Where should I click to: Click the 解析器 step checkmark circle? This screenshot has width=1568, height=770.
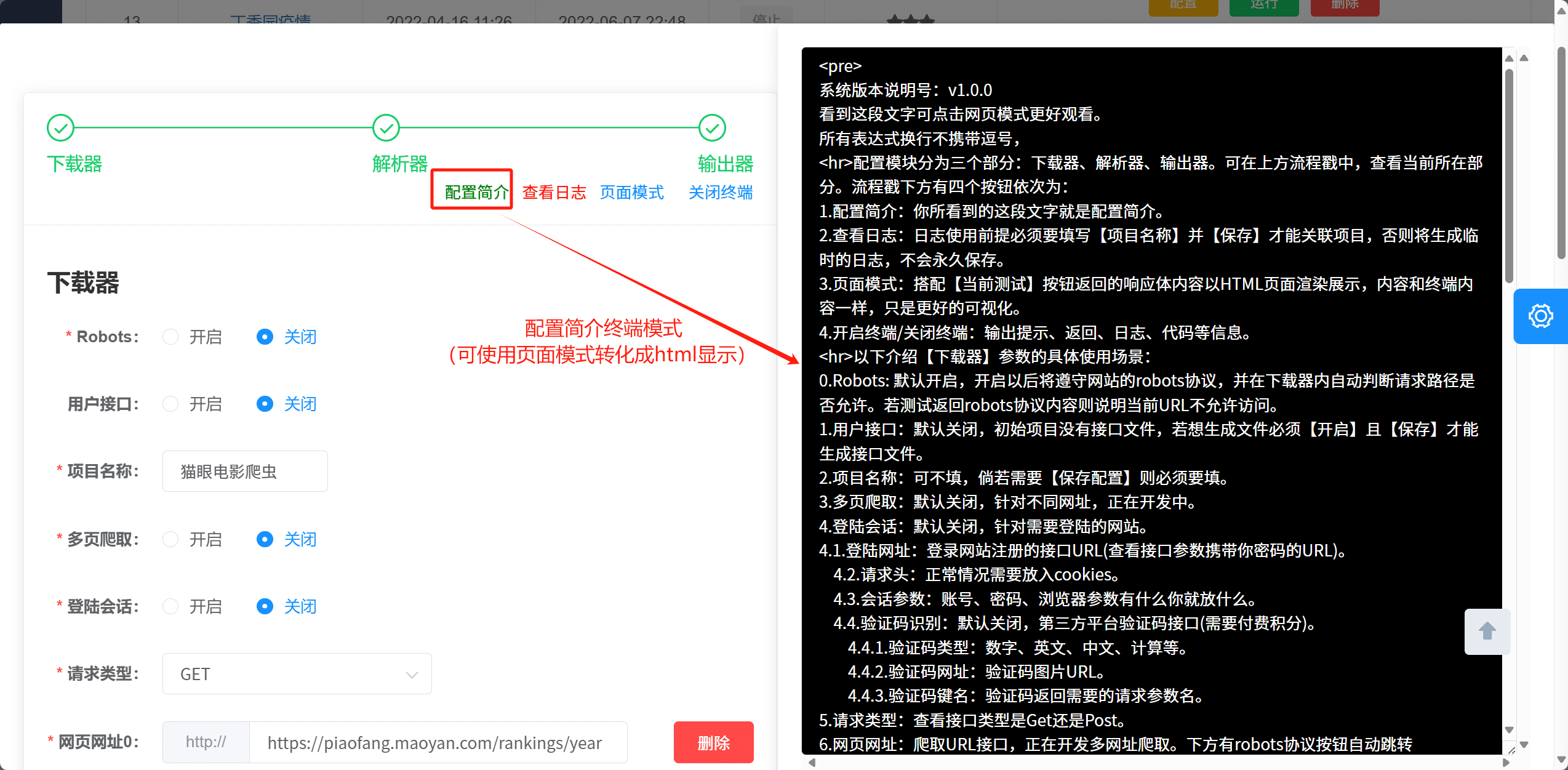[x=386, y=128]
